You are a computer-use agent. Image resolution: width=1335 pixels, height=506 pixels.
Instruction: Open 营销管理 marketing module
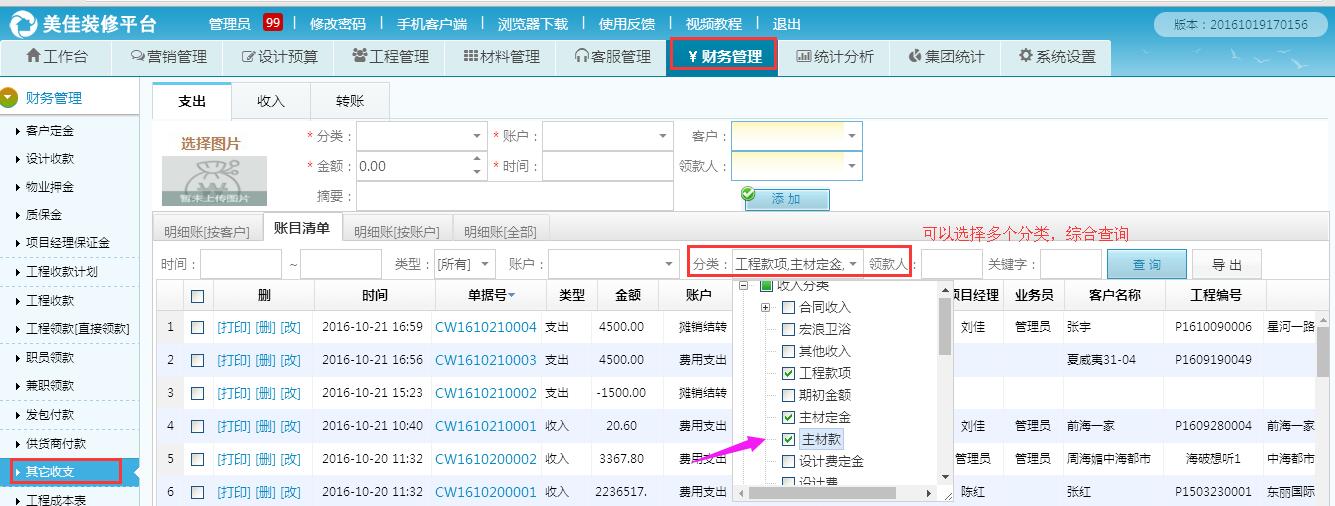point(169,57)
